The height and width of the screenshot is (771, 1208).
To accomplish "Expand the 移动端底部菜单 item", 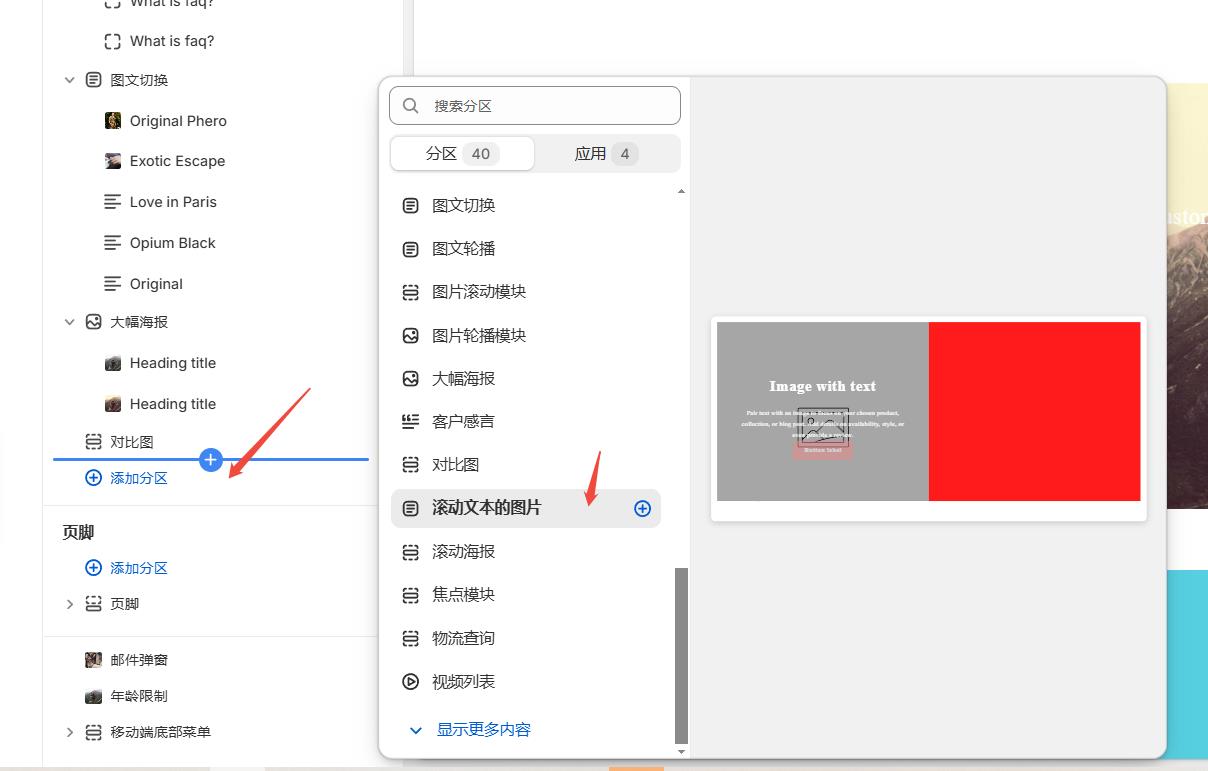I will 69,732.
